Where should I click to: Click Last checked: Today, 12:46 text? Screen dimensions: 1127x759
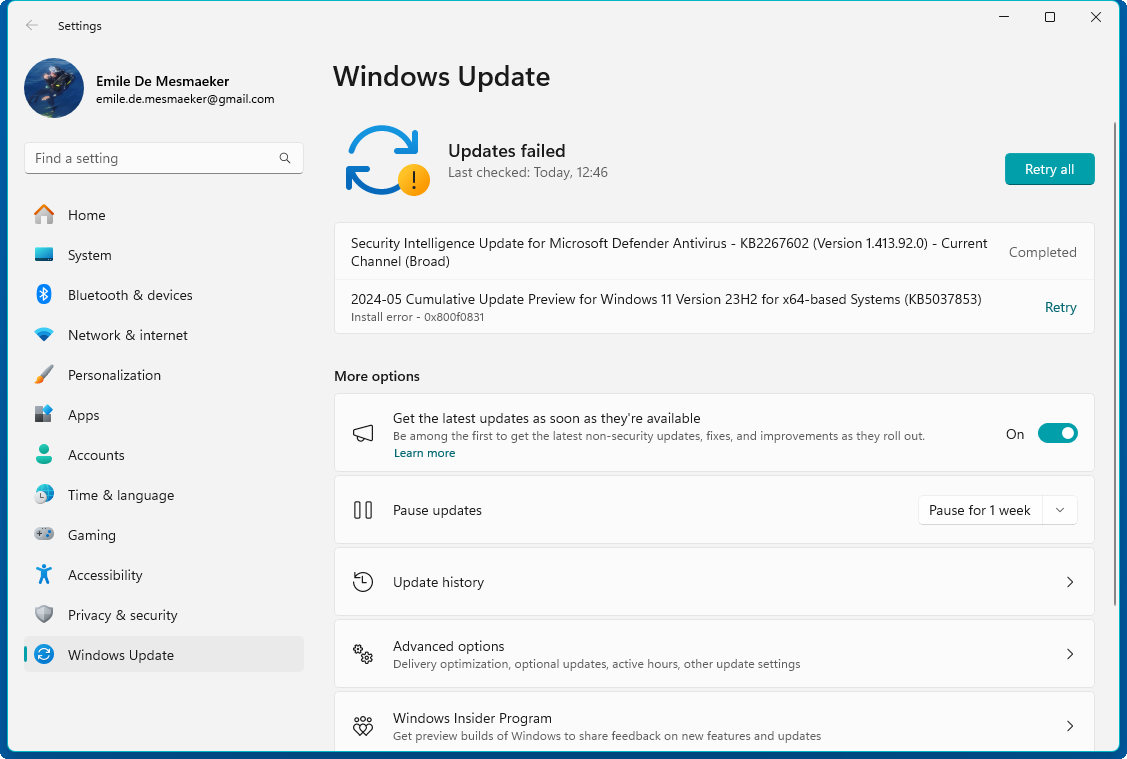[x=528, y=172]
